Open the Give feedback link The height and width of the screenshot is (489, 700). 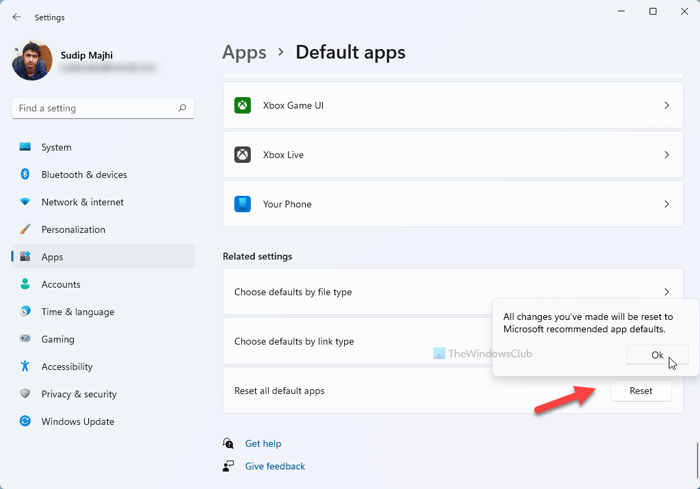point(275,466)
